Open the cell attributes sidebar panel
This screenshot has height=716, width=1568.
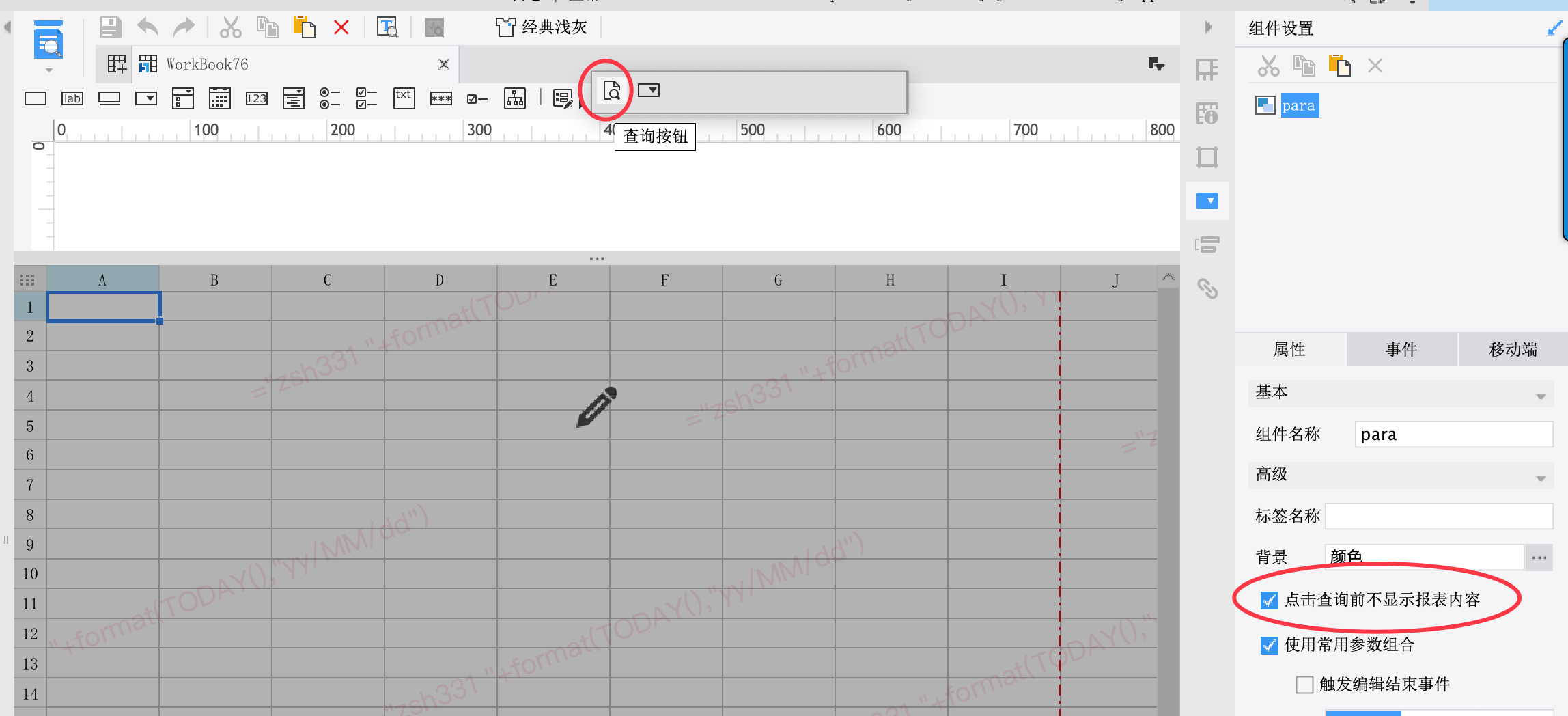click(1207, 113)
